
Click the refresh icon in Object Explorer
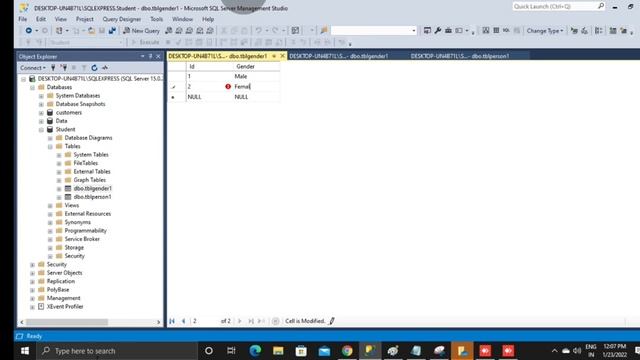pos(94,68)
